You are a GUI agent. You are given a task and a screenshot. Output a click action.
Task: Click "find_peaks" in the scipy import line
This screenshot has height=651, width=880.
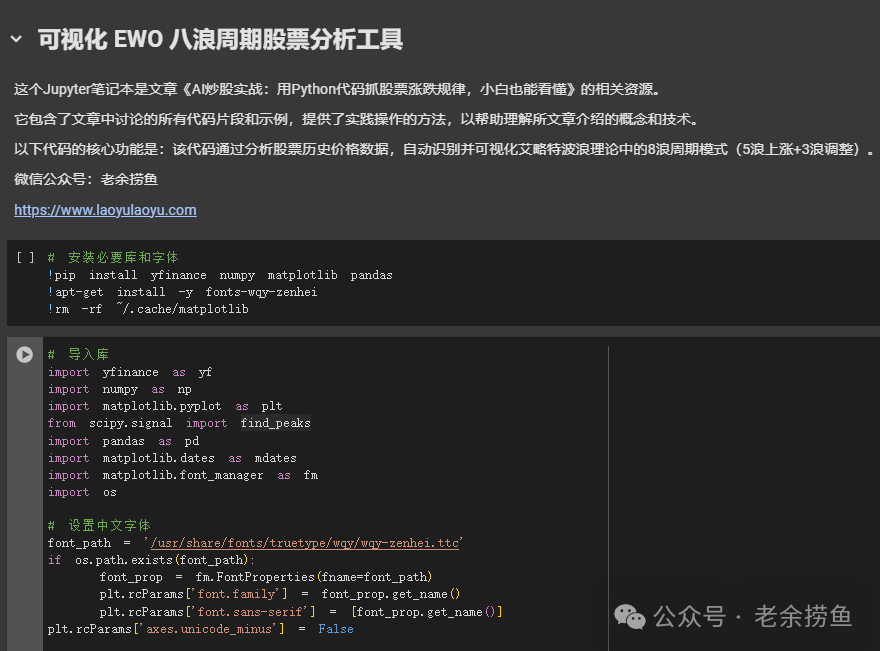276,423
